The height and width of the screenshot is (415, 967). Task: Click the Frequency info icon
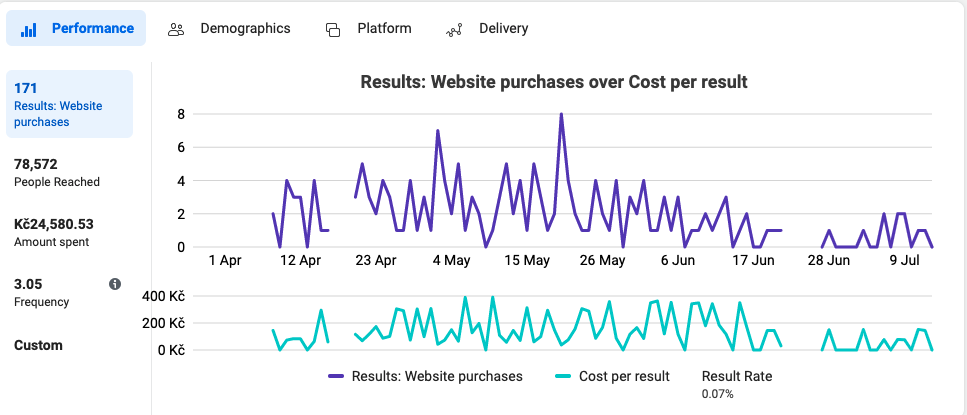pyautogui.click(x=115, y=284)
